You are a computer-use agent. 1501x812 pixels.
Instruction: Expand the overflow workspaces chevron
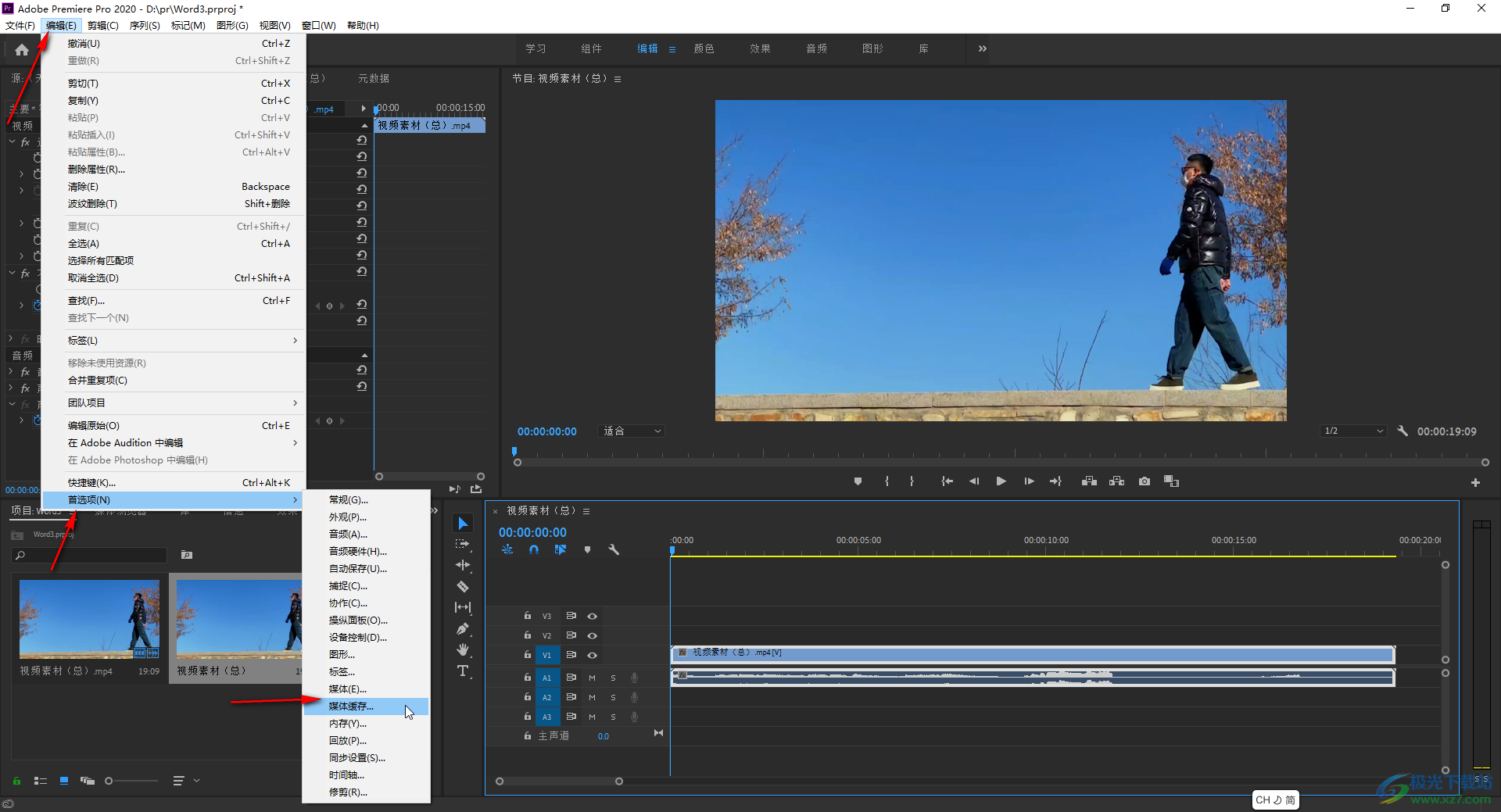[982, 48]
